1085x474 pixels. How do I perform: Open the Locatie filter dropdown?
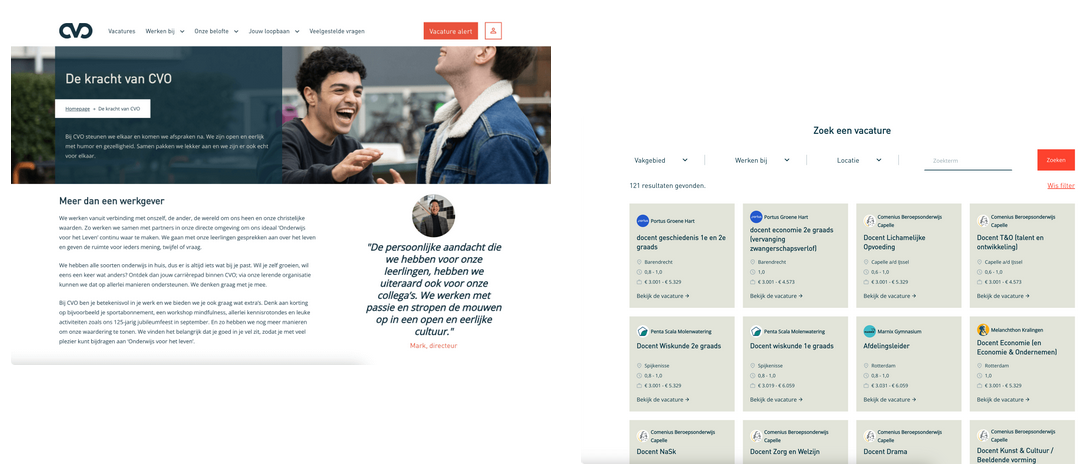tap(859, 160)
